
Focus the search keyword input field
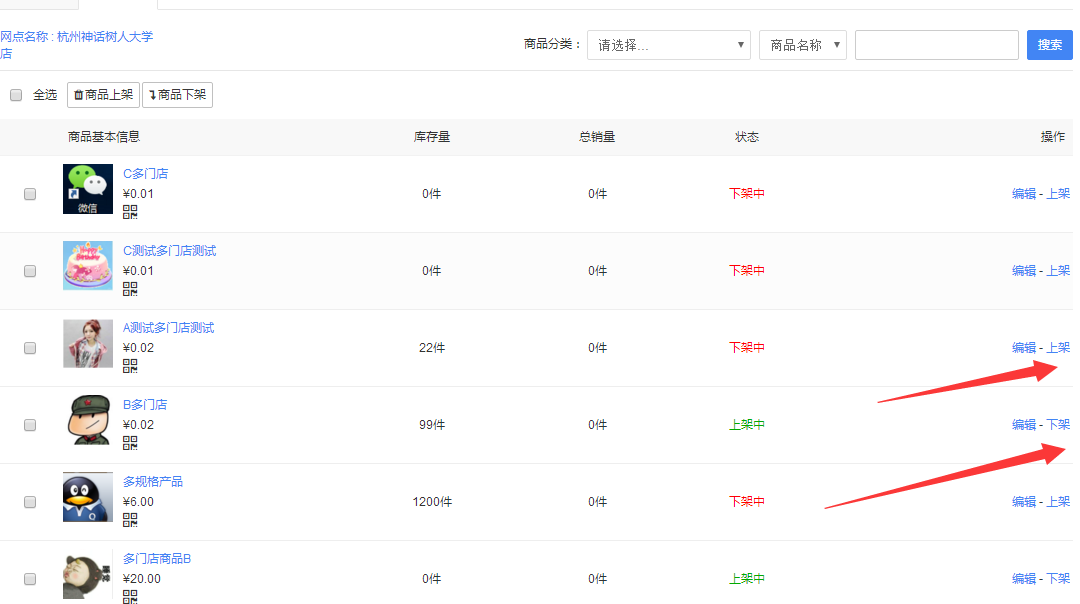936,45
